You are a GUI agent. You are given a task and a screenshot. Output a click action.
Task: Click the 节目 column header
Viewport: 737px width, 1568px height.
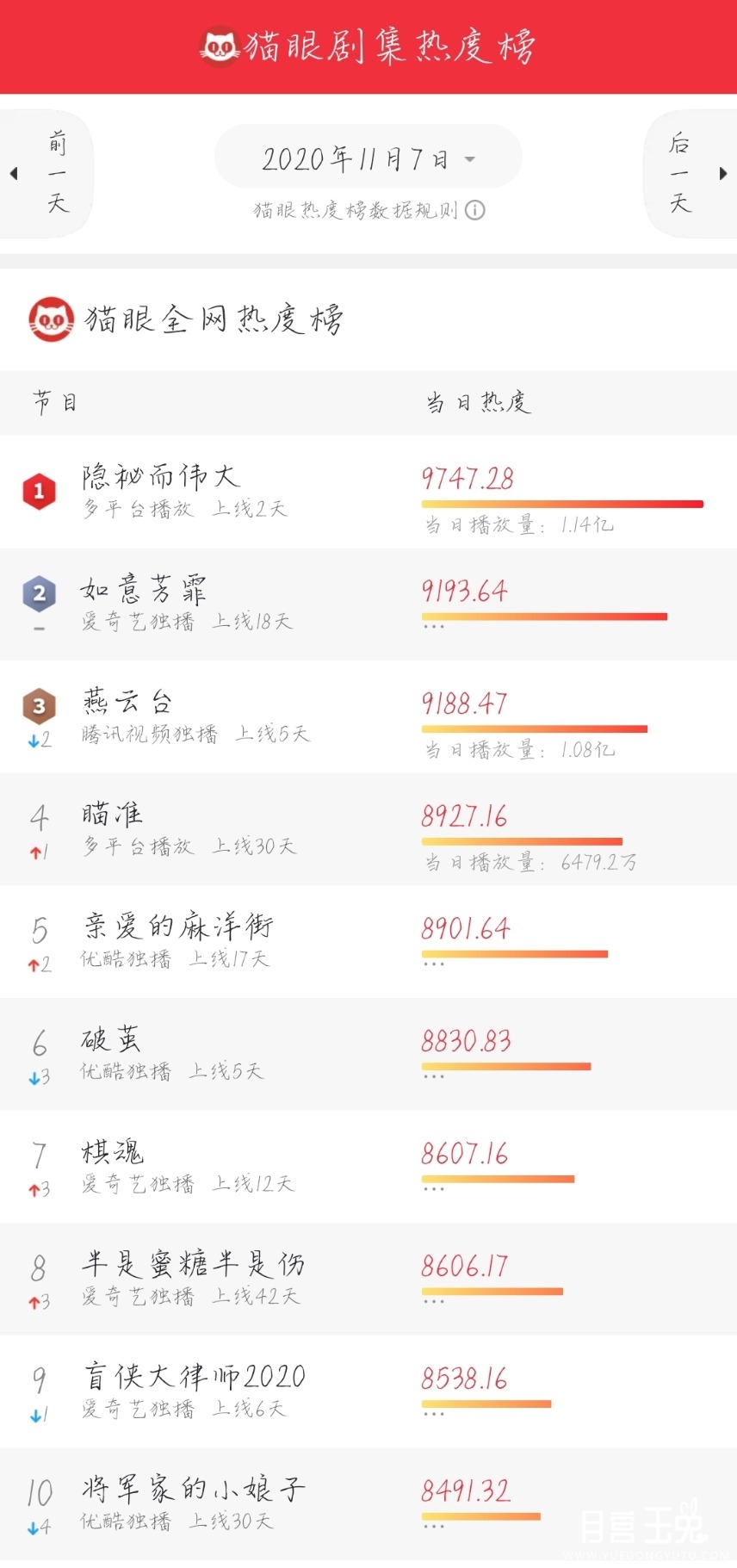[55, 402]
